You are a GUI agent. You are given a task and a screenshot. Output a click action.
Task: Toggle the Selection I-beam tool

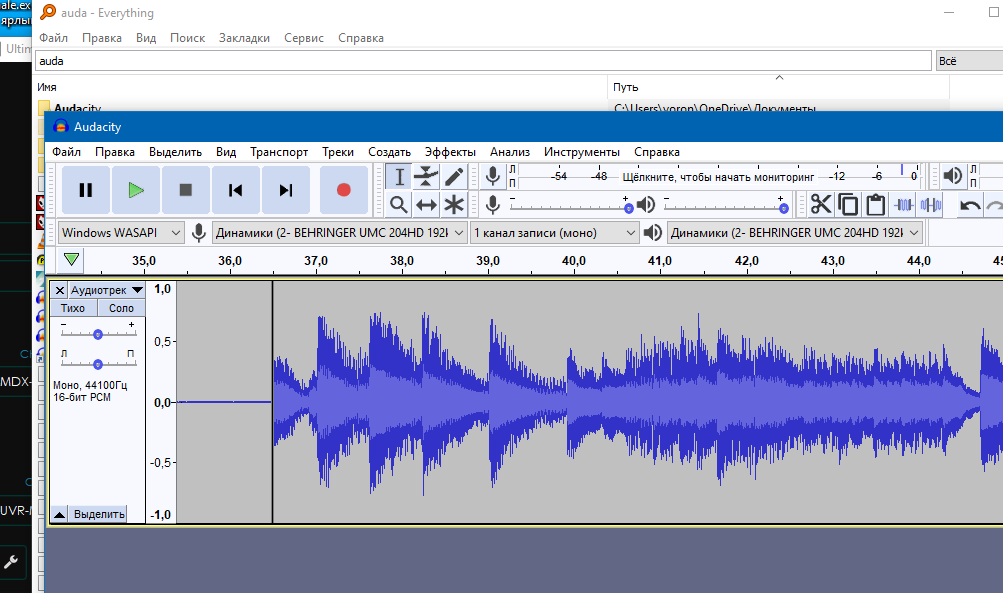tap(399, 177)
